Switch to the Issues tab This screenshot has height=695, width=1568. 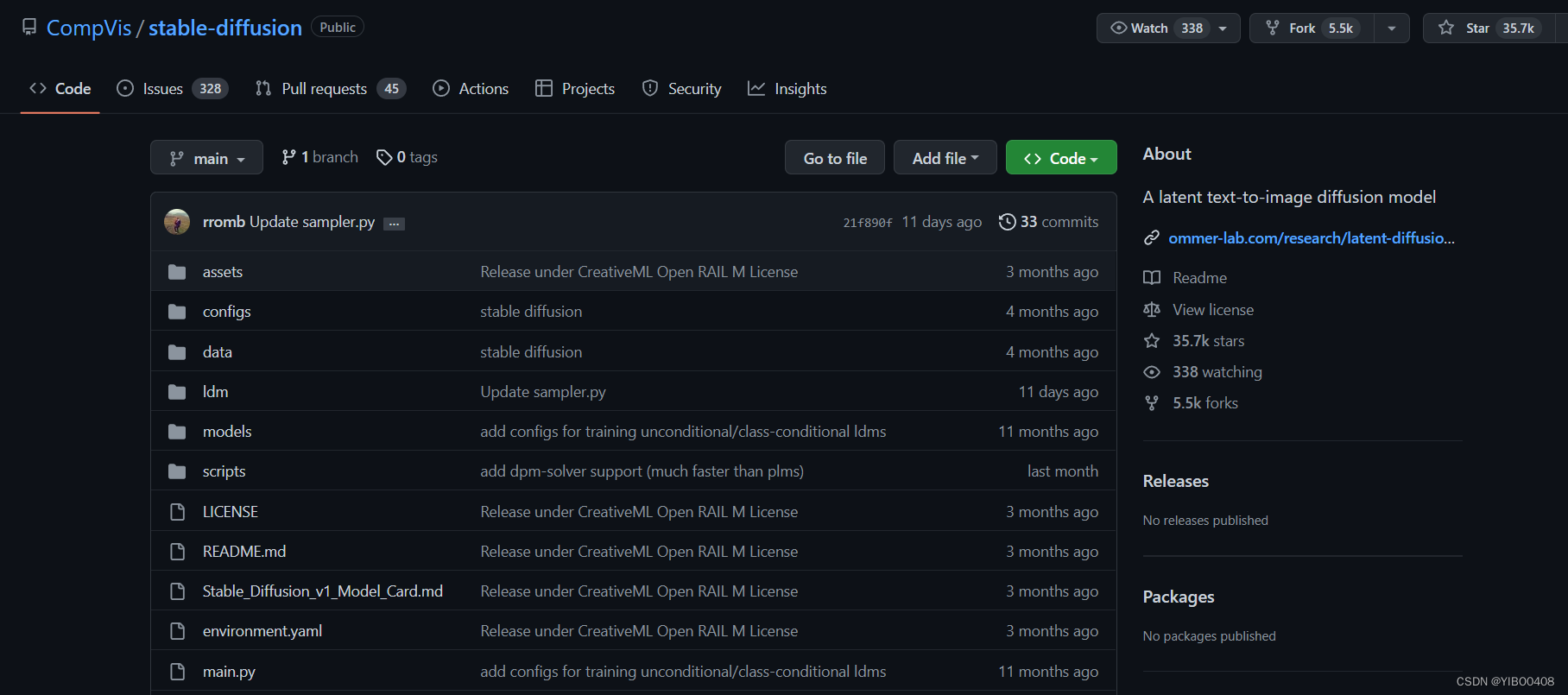click(x=162, y=89)
